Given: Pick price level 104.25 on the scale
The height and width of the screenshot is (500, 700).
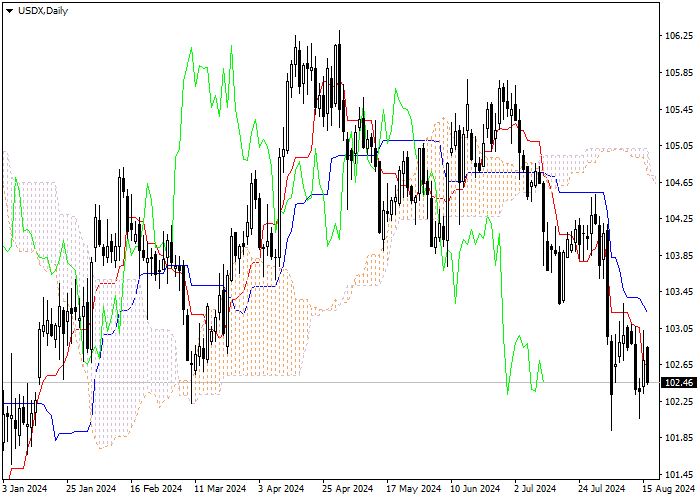Looking at the screenshot, I should [679, 219].
